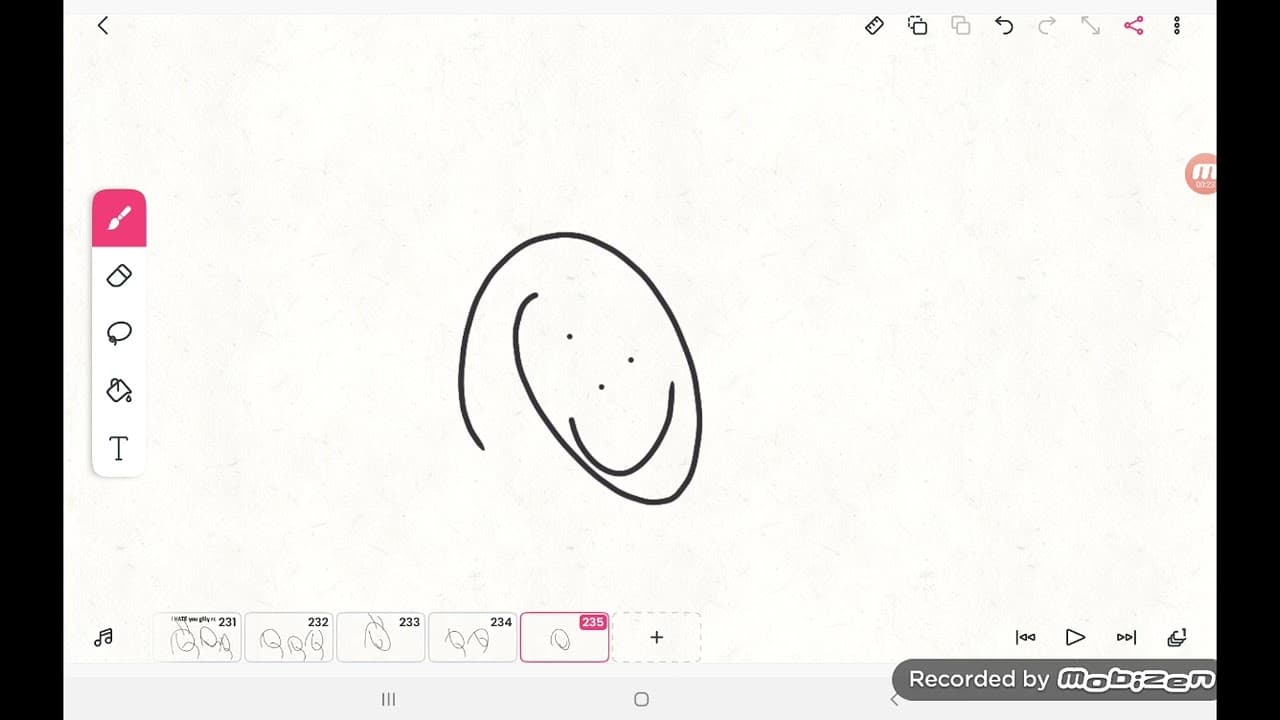This screenshot has height=720, width=1280.
Task: Click the diagonal resize arrows icon
Action: point(1090,26)
